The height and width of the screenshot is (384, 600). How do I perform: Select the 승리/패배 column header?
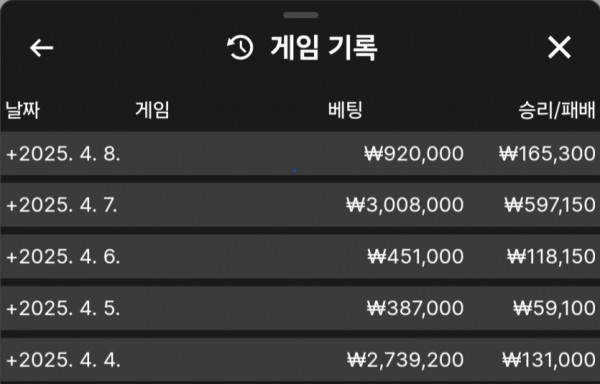coord(557,110)
